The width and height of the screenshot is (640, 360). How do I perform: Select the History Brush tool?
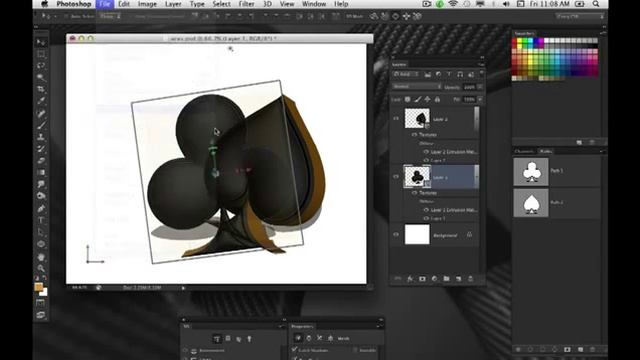click(x=41, y=149)
